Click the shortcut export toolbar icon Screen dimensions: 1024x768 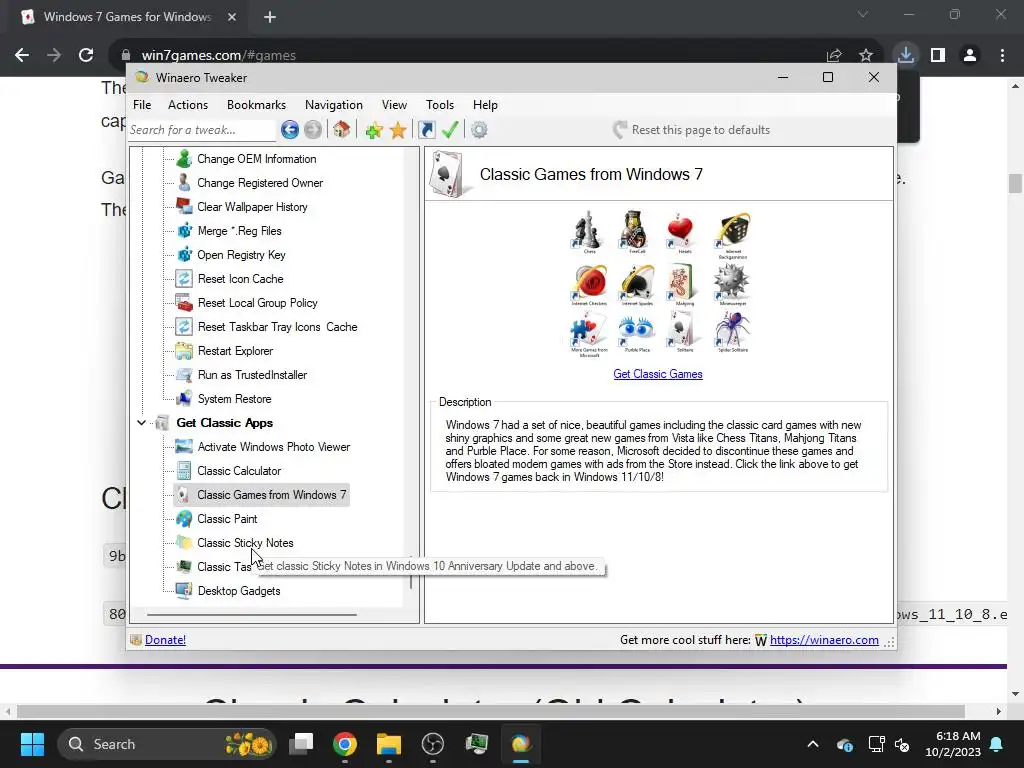coord(426,130)
